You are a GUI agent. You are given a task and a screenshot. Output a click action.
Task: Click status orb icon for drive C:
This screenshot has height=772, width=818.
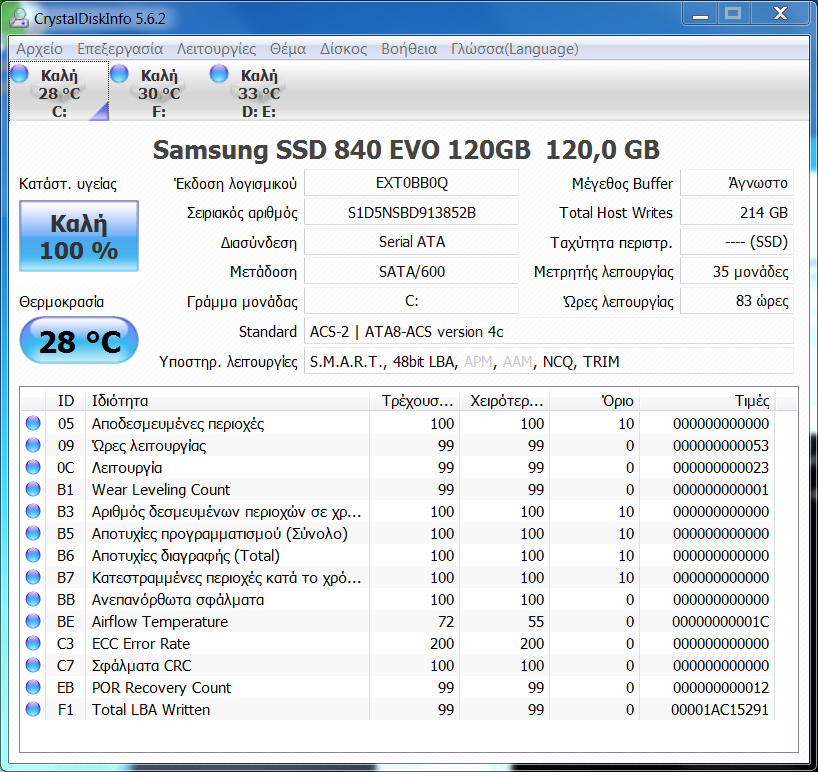(x=19, y=74)
